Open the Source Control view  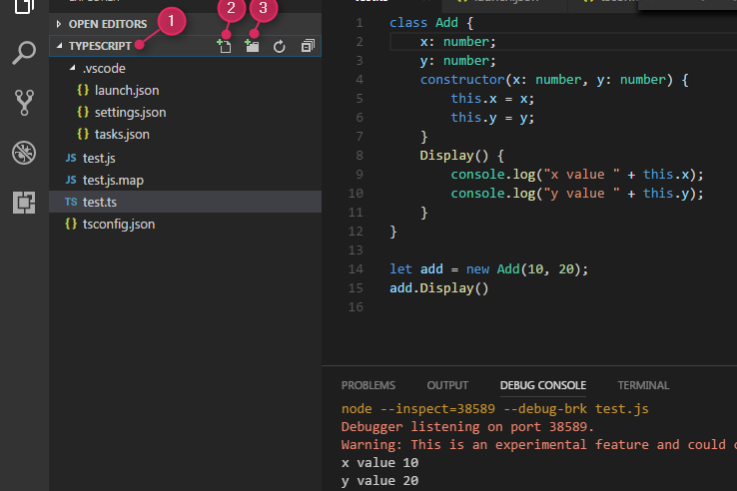coord(23,102)
